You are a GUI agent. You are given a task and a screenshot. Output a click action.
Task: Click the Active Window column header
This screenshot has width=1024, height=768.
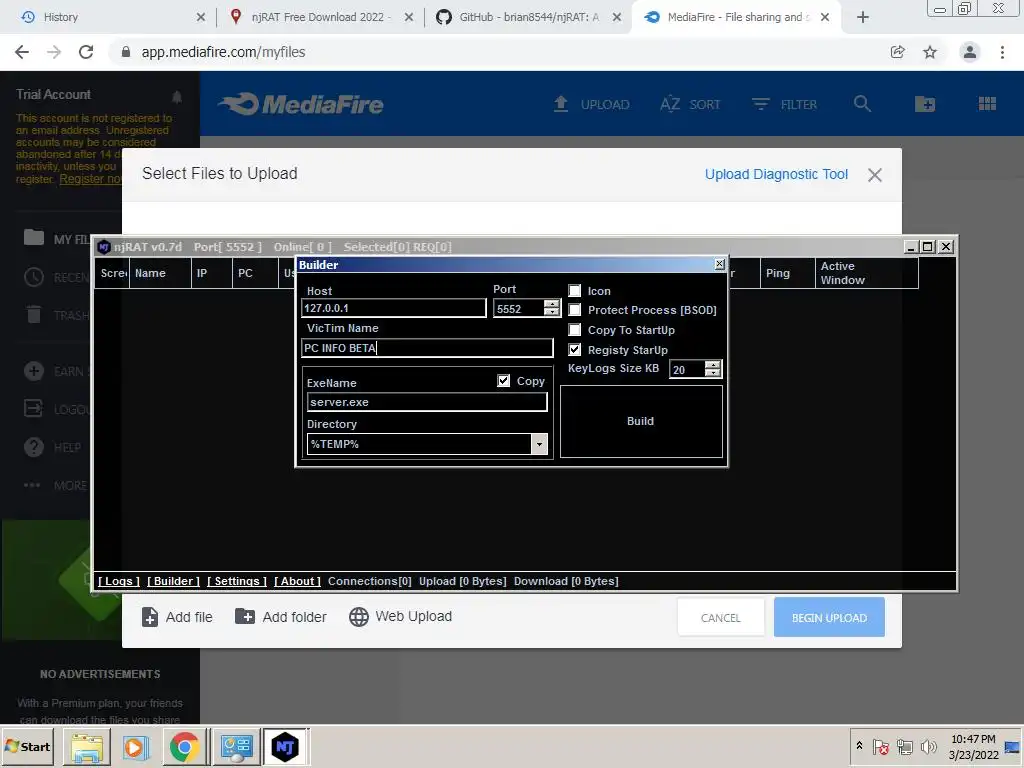pyautogui.click(x=867, y=273)
